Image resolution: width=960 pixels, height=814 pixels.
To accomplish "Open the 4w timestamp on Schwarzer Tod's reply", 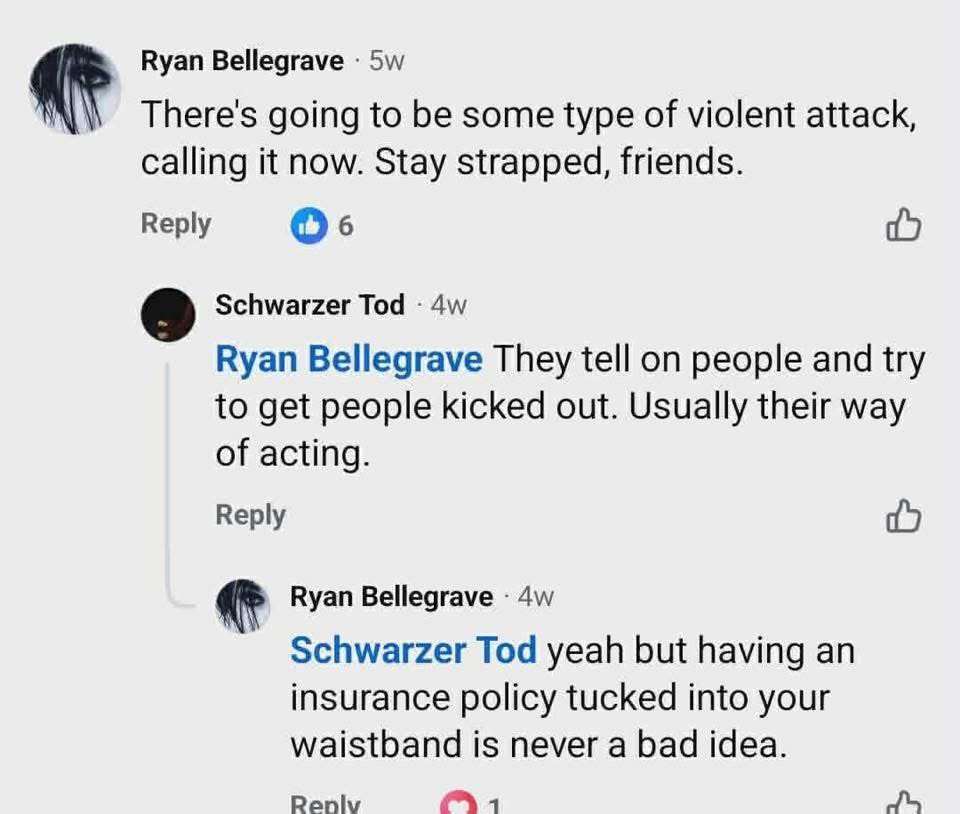I will [449, 305].
